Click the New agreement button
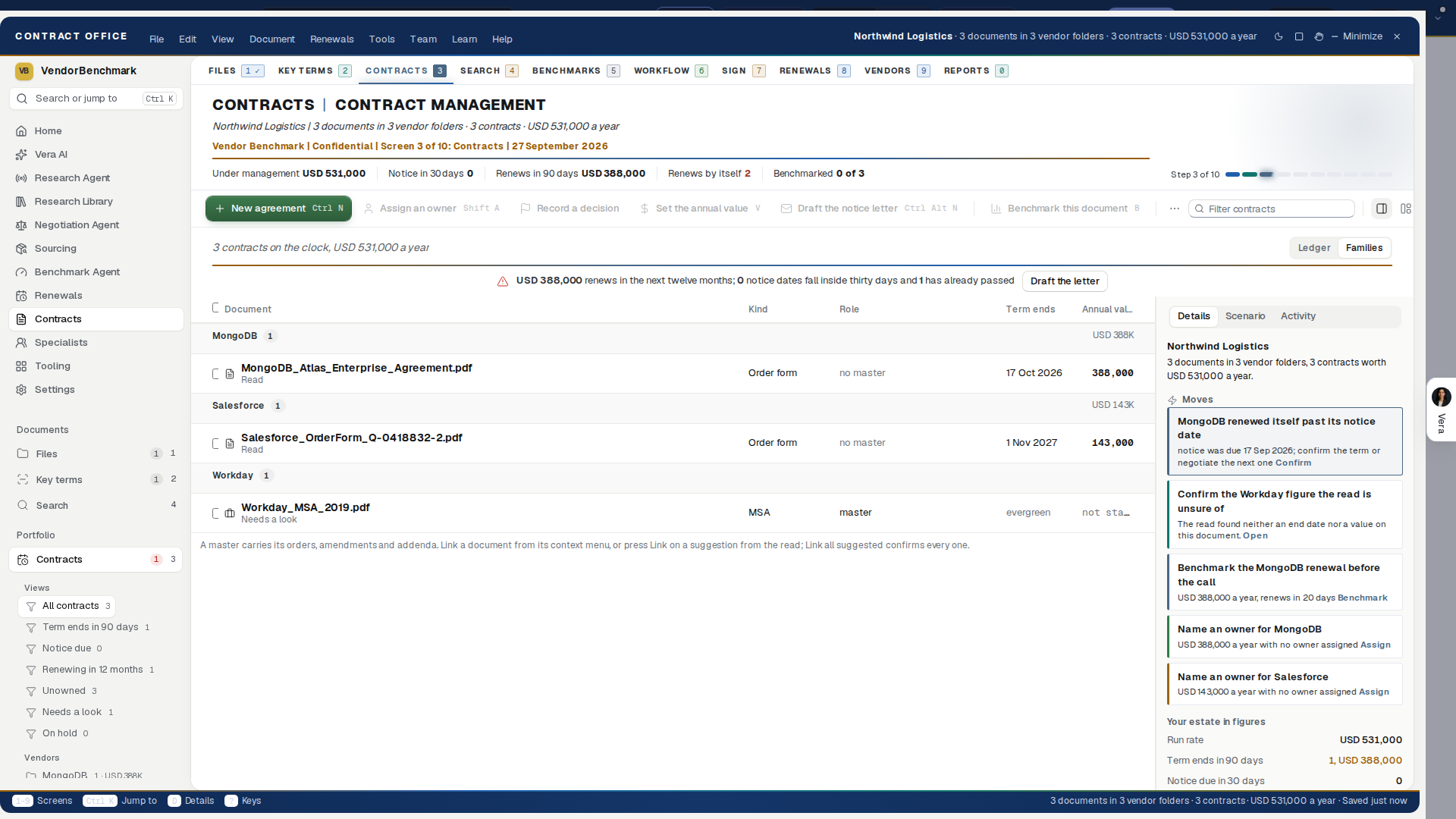 pos(278,209)
